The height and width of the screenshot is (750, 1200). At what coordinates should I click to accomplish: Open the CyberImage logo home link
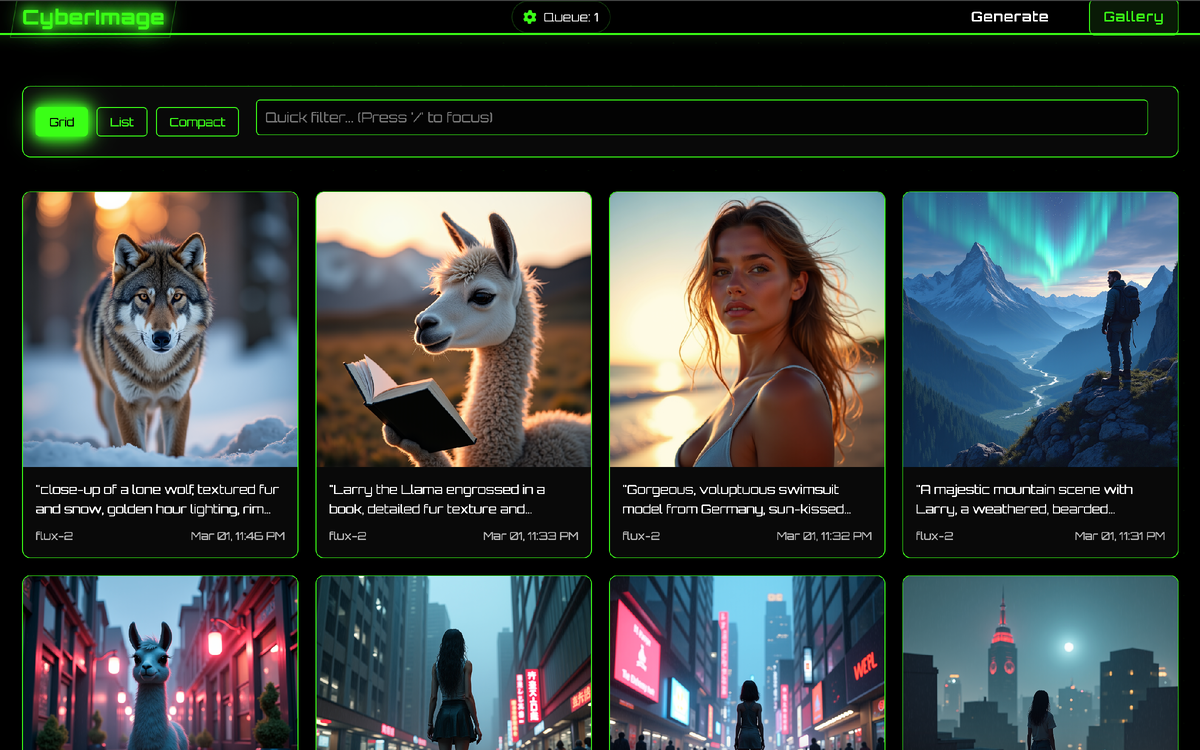tap(93, 18)
